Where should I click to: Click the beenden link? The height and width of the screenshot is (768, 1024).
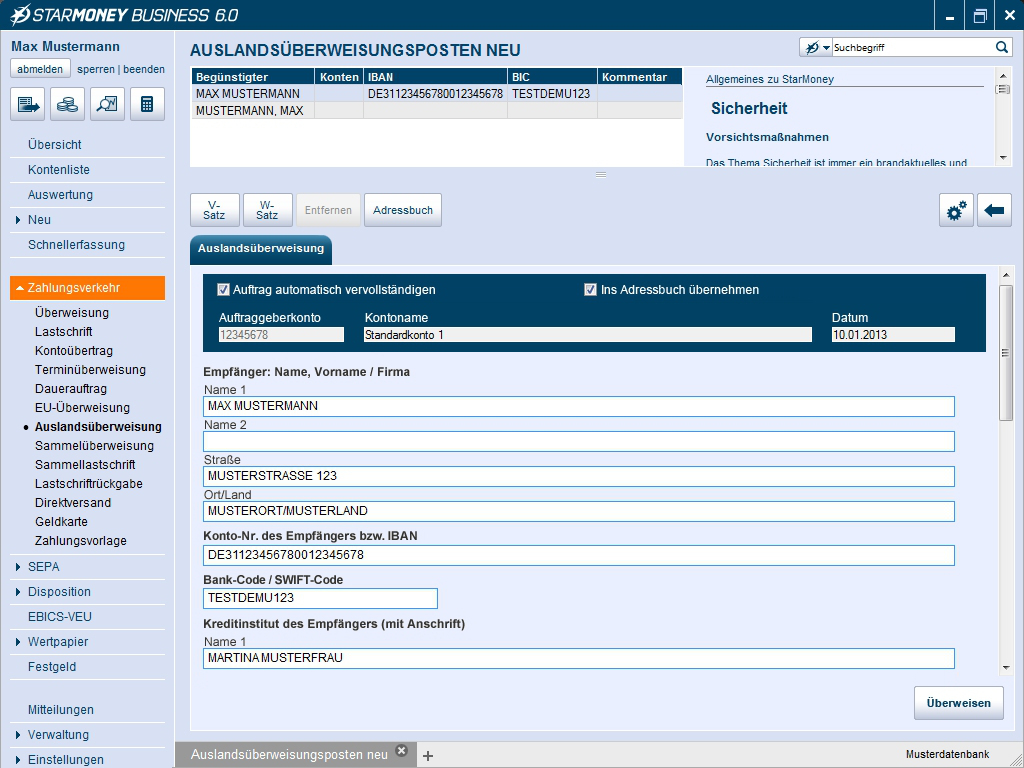tap(144, 69)
